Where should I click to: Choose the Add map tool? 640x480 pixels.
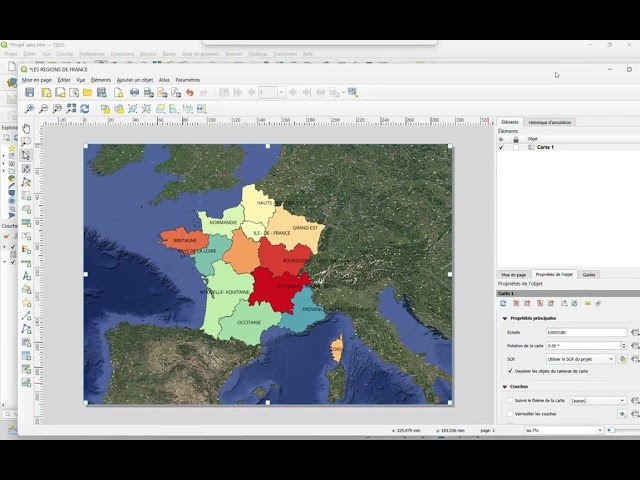[26, 196]
